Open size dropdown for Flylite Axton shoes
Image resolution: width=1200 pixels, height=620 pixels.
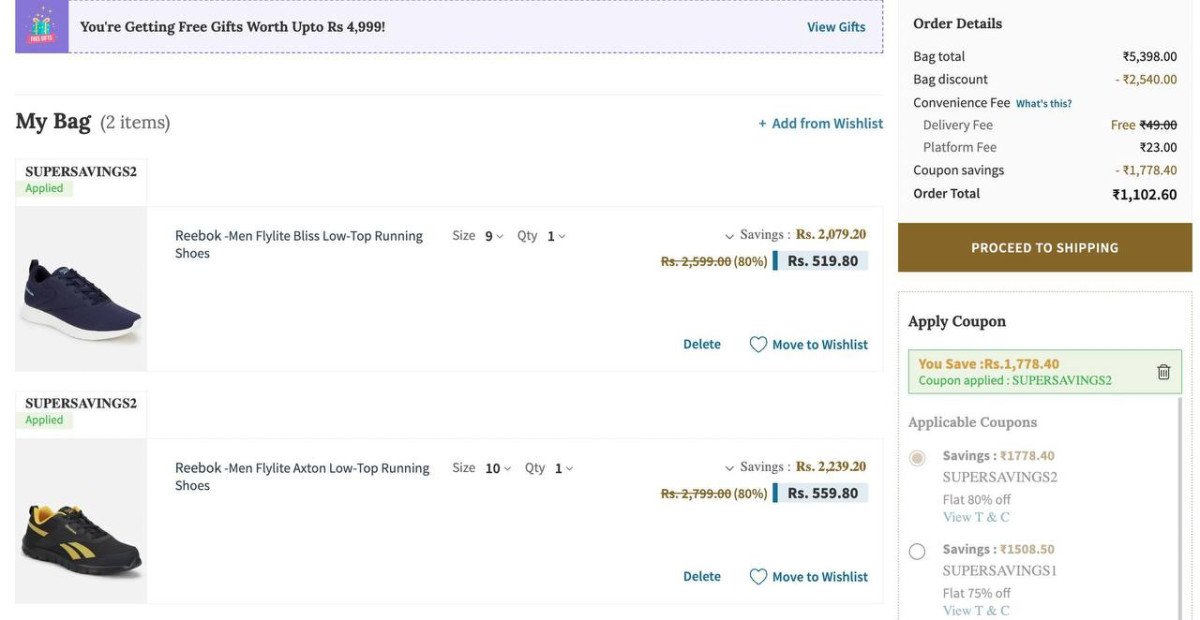tap(497, 468)
